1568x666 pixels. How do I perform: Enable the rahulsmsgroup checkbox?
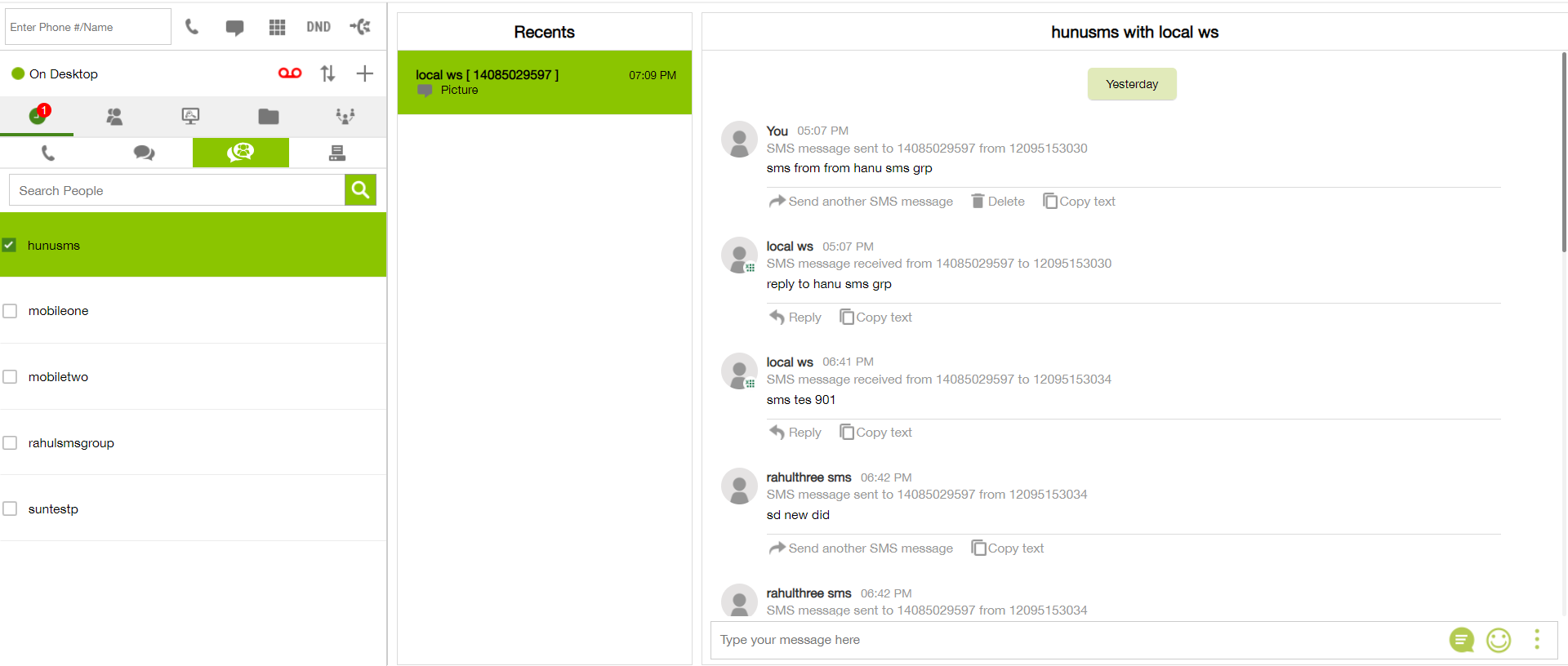click(10, 443)
